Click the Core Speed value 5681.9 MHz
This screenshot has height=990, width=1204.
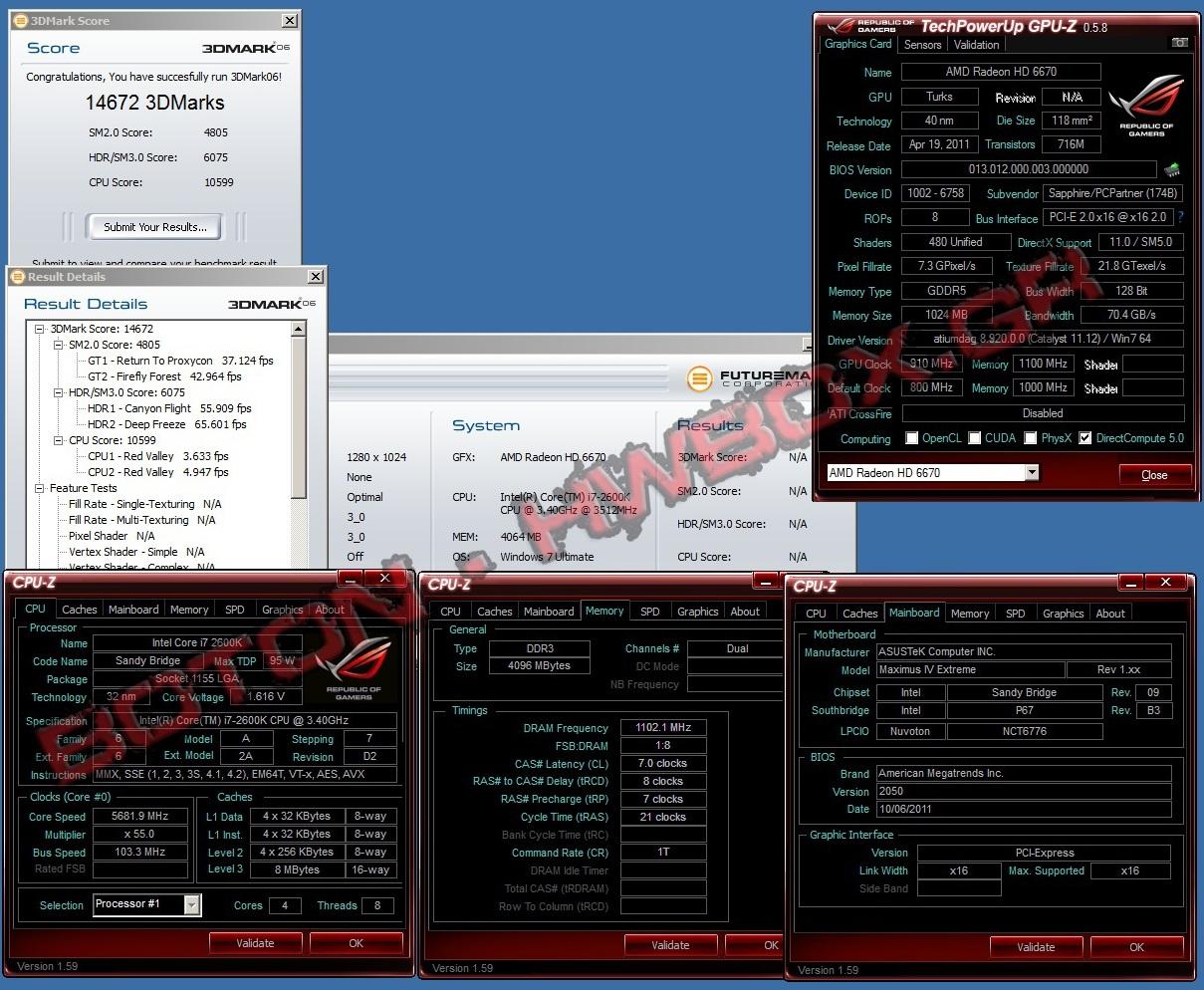click(x=140, y=816)
